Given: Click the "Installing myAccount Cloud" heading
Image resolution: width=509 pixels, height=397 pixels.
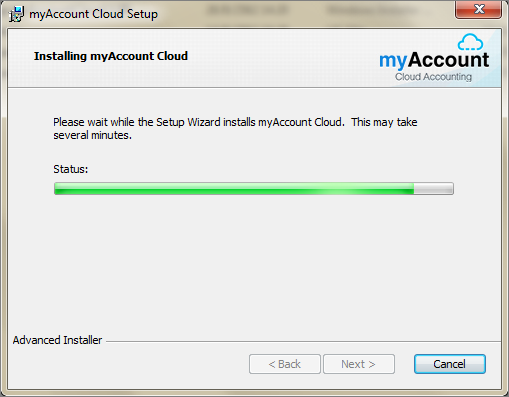Looking at the screenshot, I should click(111, 56).
